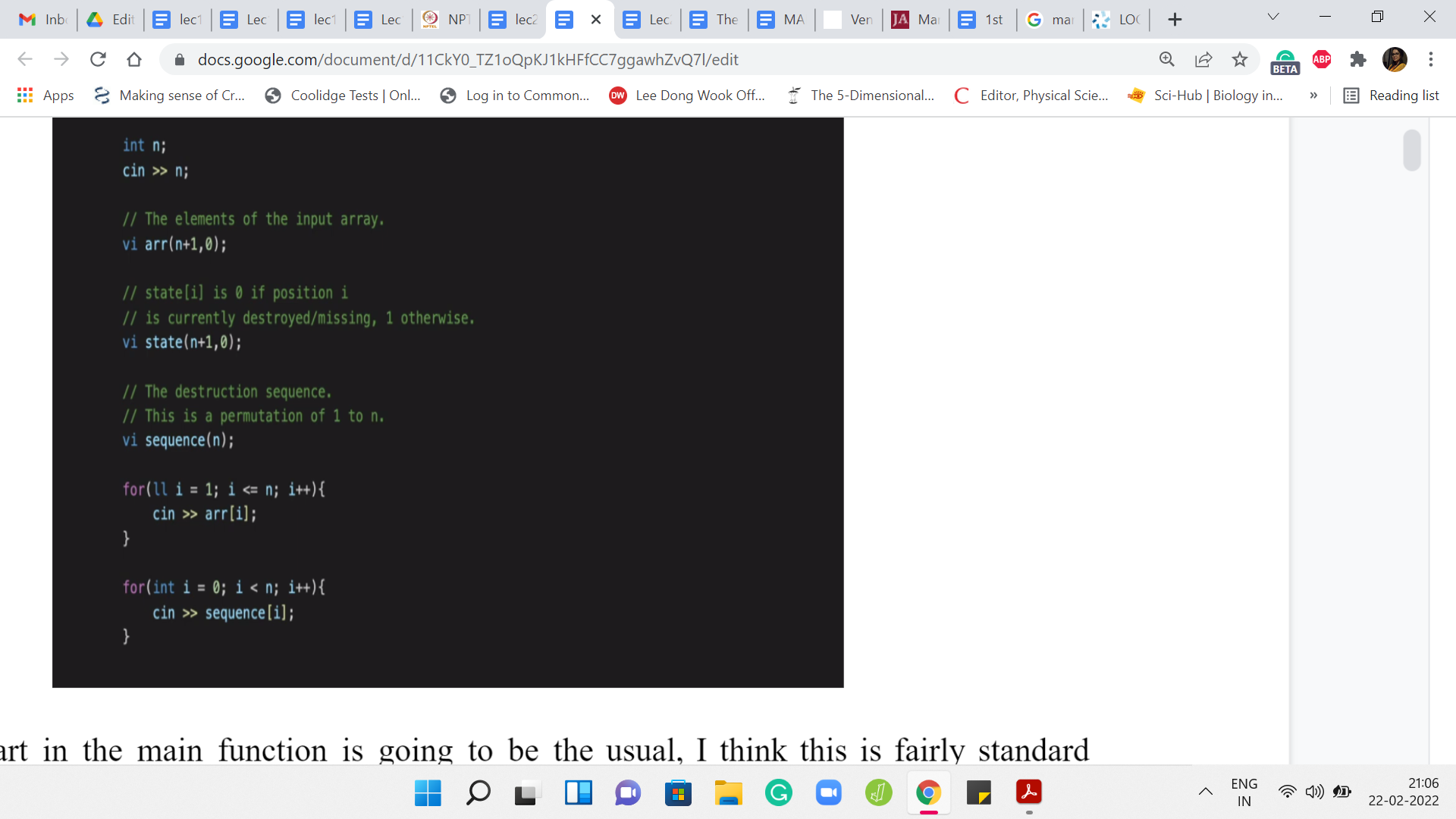Viewport: 1456px width, 819px height.
Task: Open the Apps bookmark shortcut
Action: (45, 95)
